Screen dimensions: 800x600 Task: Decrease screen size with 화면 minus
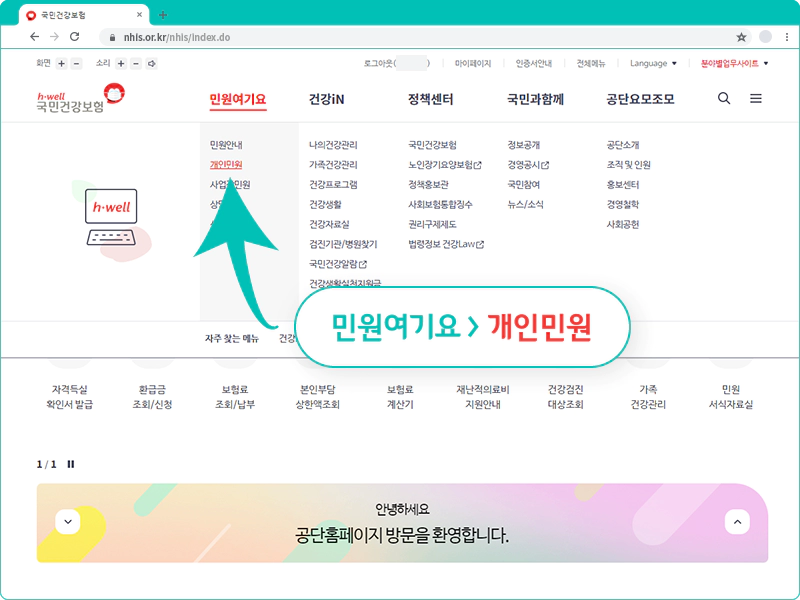point(77,64)
